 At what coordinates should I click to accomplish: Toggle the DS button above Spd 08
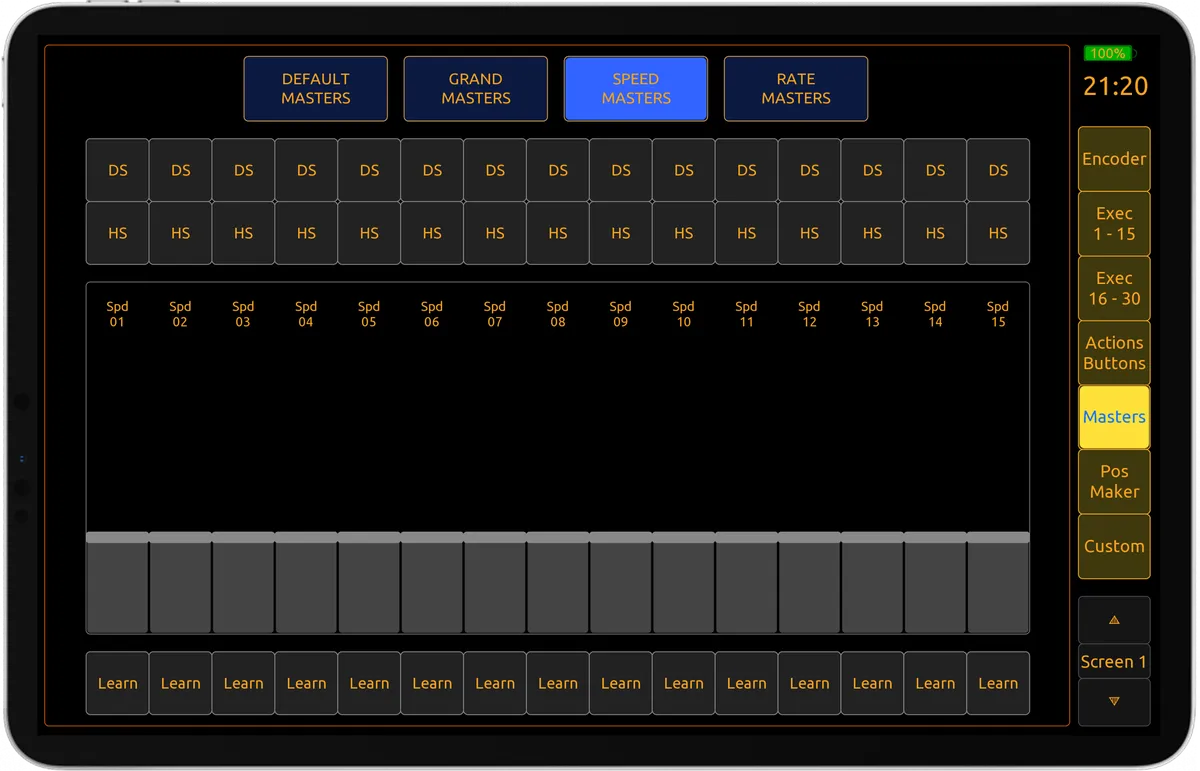pos(559,171)
